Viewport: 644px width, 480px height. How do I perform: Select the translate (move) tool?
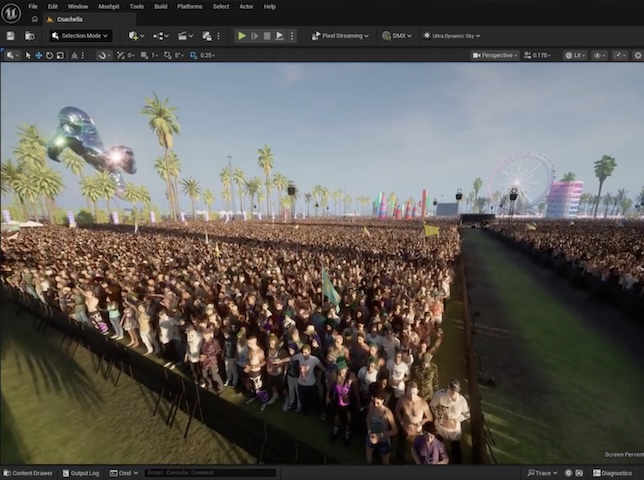pos(39,55)
